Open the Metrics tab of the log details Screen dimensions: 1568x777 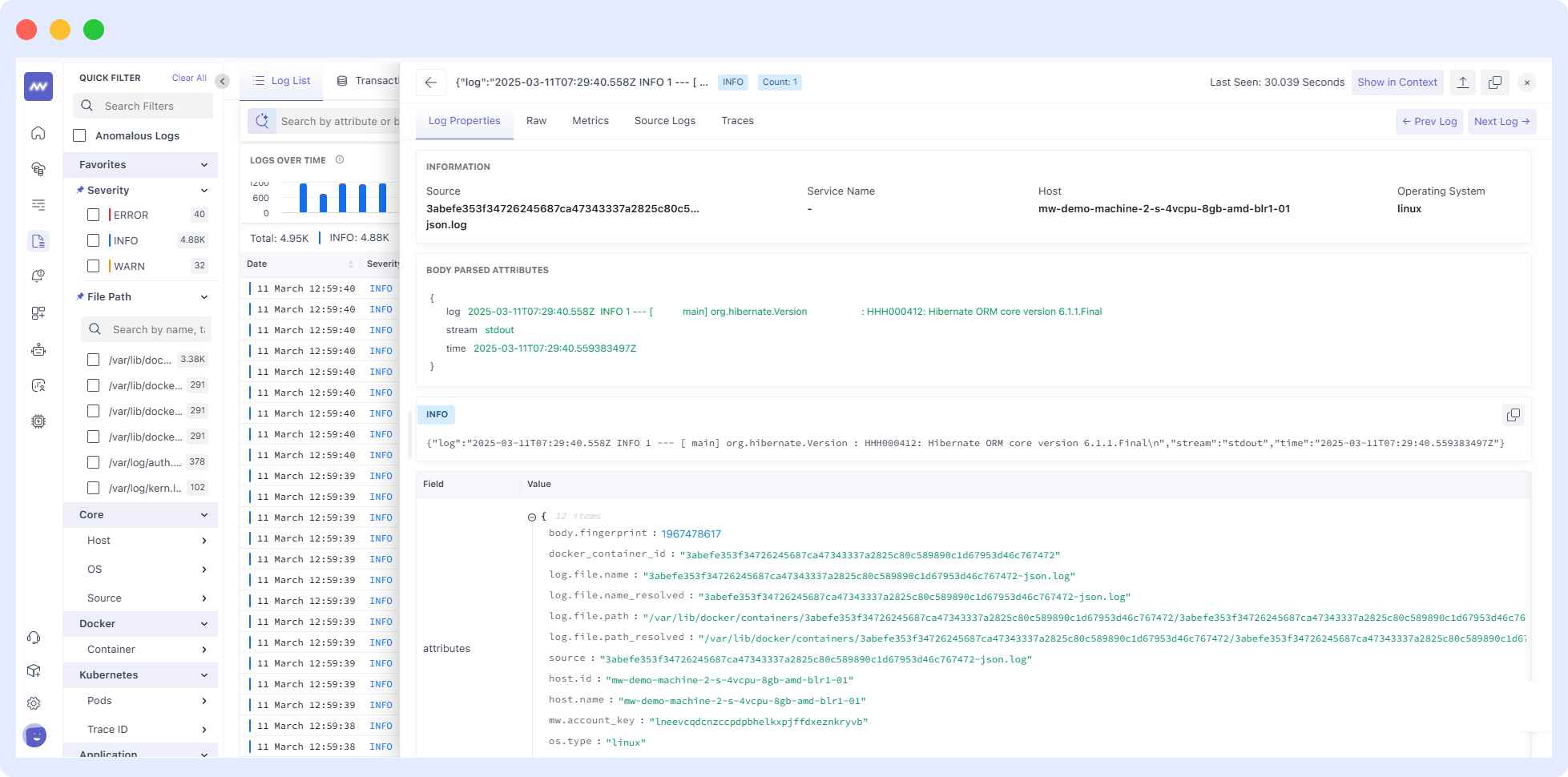[x=591, y=121]
